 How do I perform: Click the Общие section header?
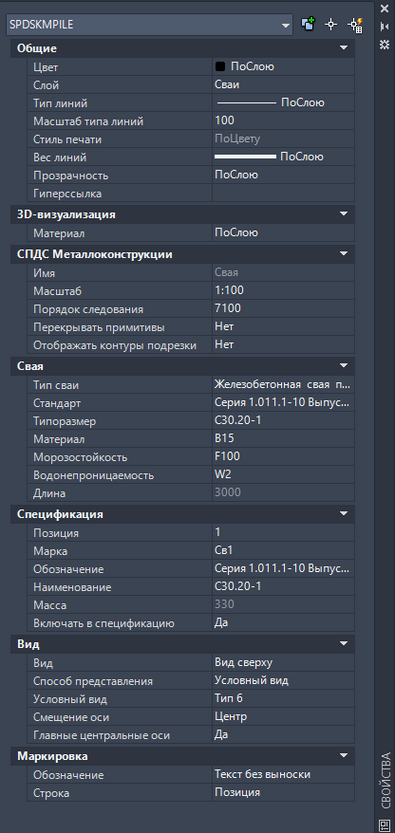[183, 48]
